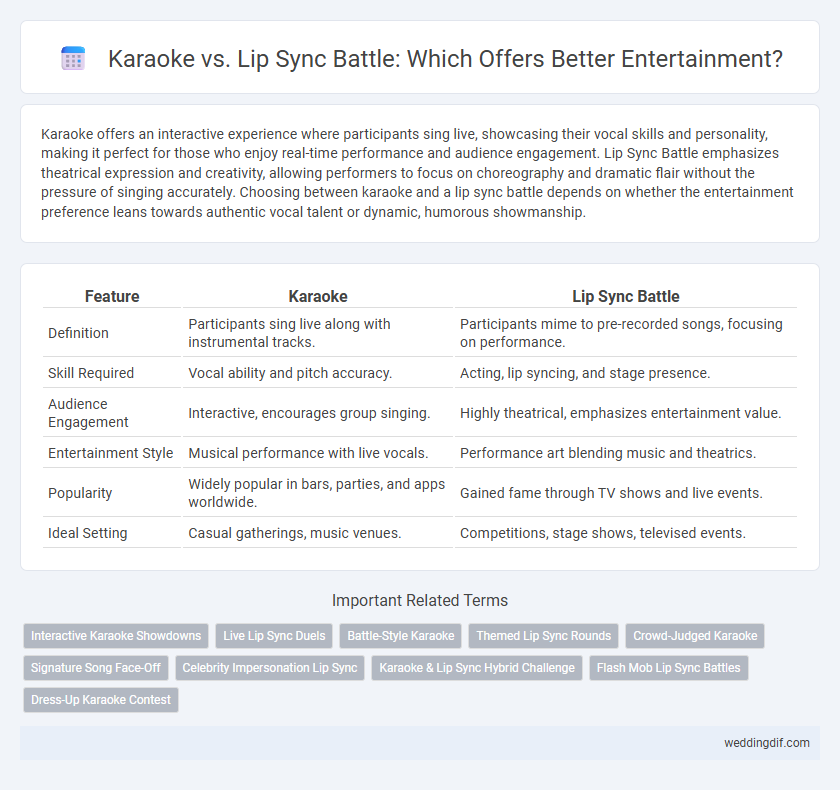Click 'Participants mime to pre-recorded songs' cell

626,333
